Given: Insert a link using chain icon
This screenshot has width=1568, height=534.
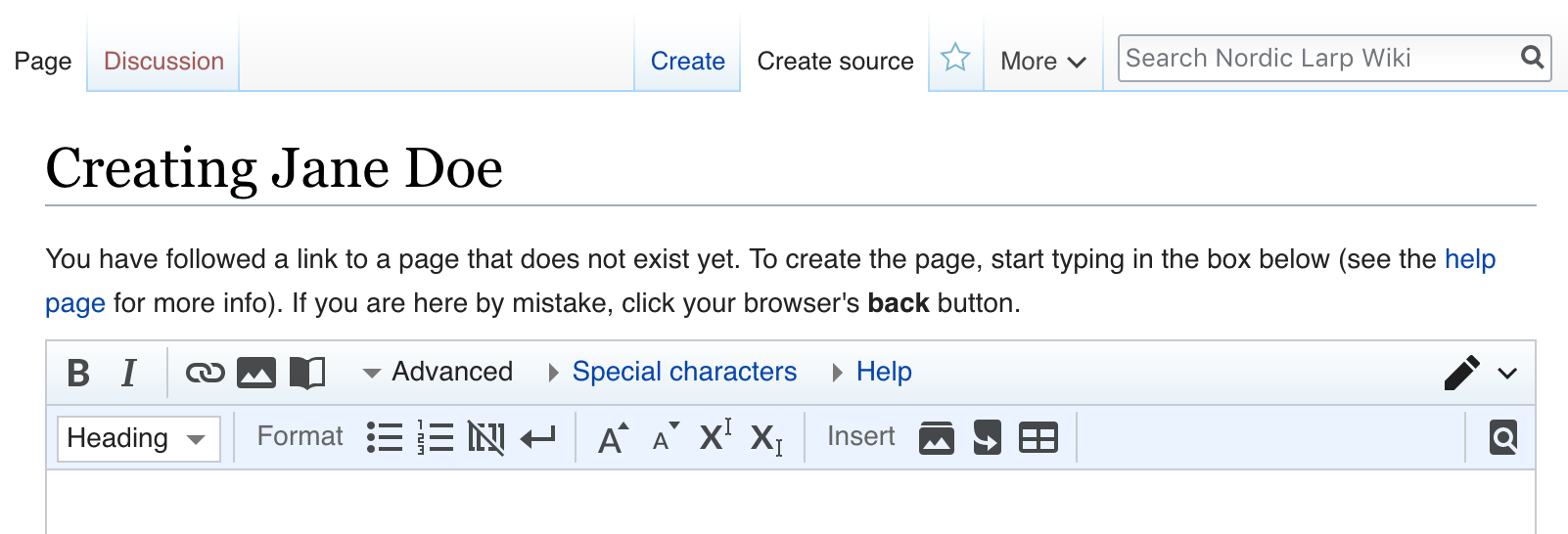Looking at the screenshot, I should (x=206, y=373).
